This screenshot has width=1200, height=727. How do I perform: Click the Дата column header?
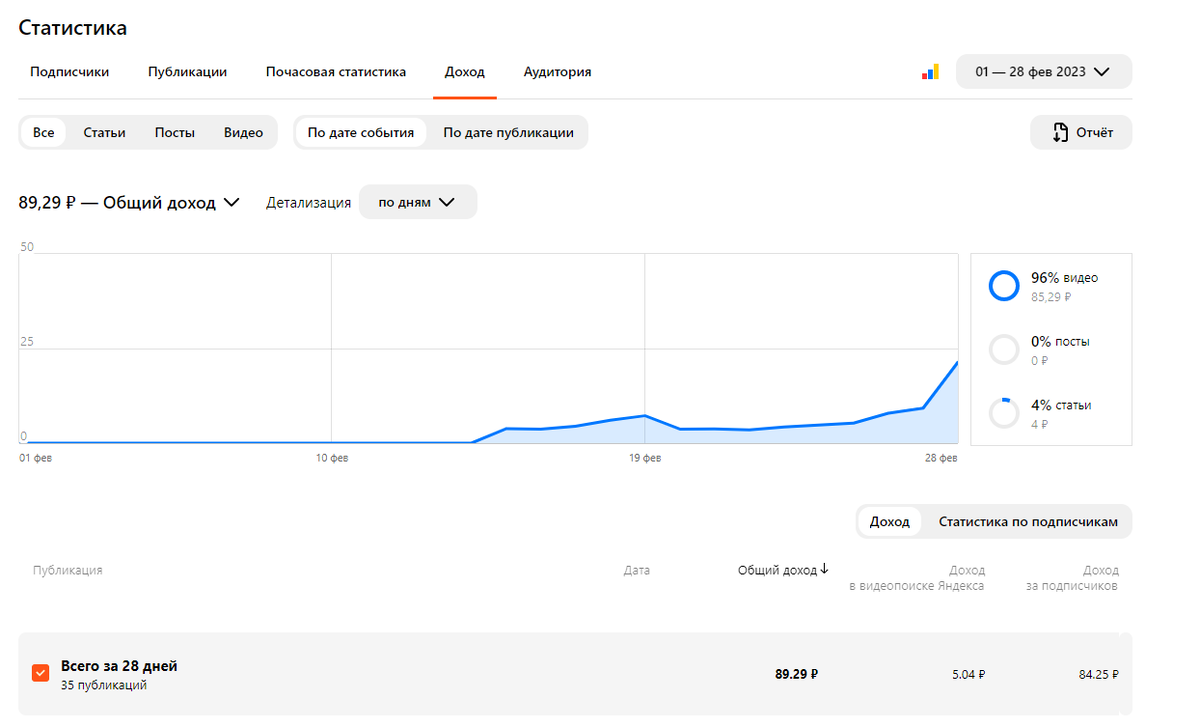point(636,570)
